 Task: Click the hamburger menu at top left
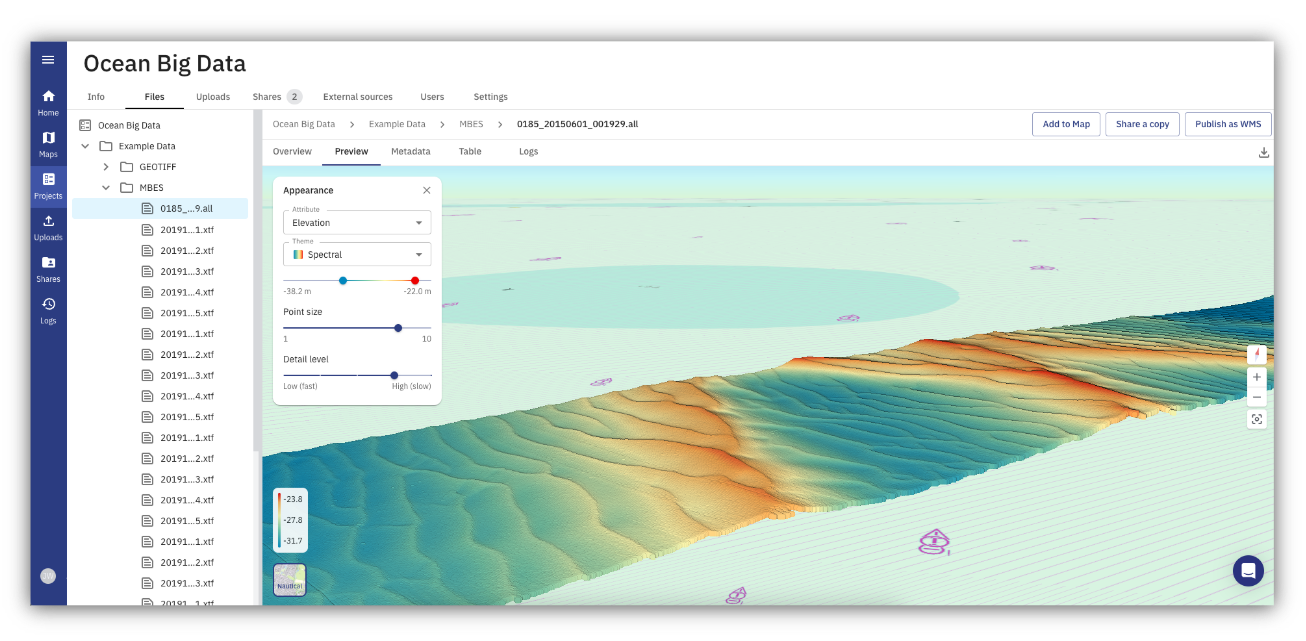click(47, 59)
